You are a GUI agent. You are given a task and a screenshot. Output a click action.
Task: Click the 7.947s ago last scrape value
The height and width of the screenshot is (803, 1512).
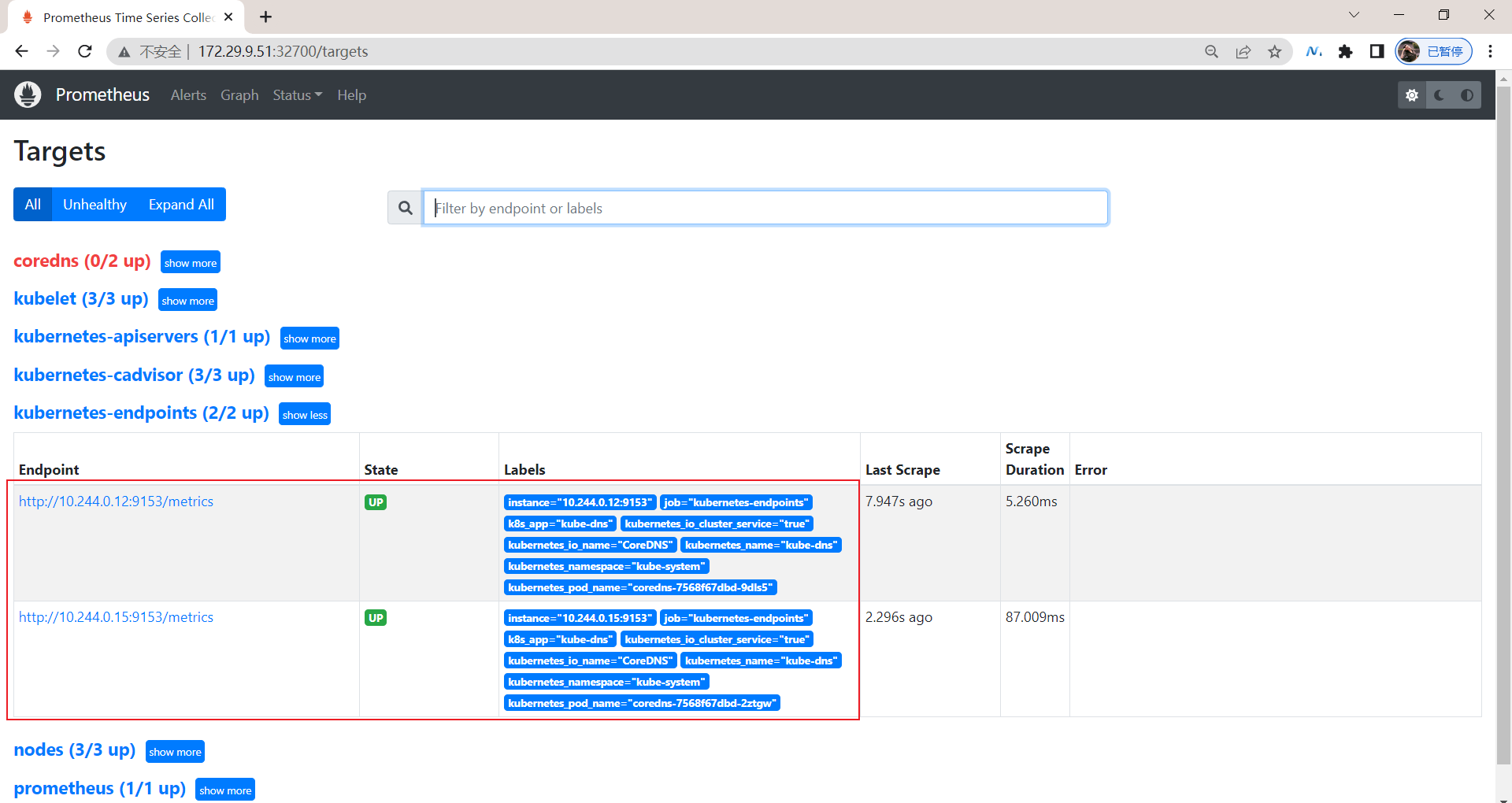coord(899,501)
